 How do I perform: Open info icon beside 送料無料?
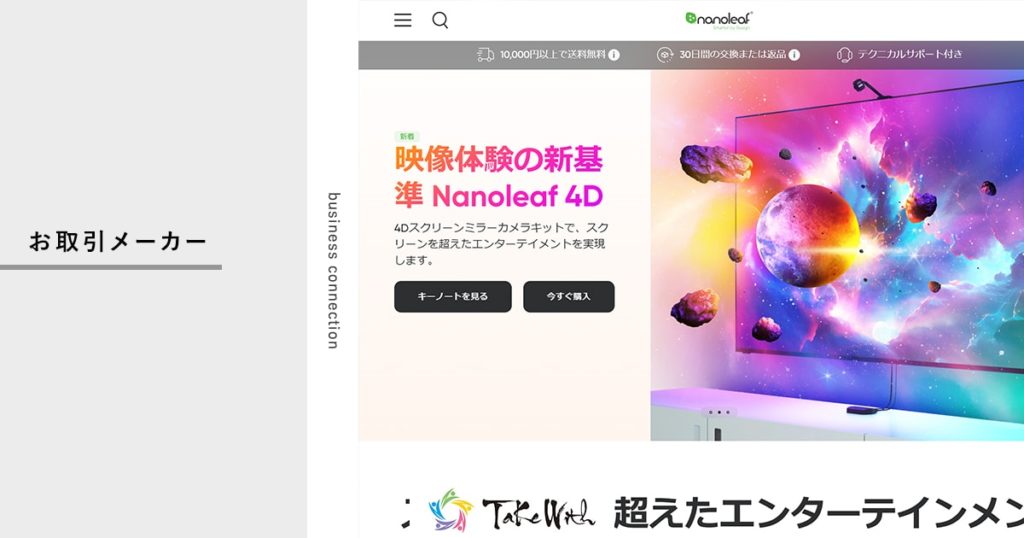point(614,55)
